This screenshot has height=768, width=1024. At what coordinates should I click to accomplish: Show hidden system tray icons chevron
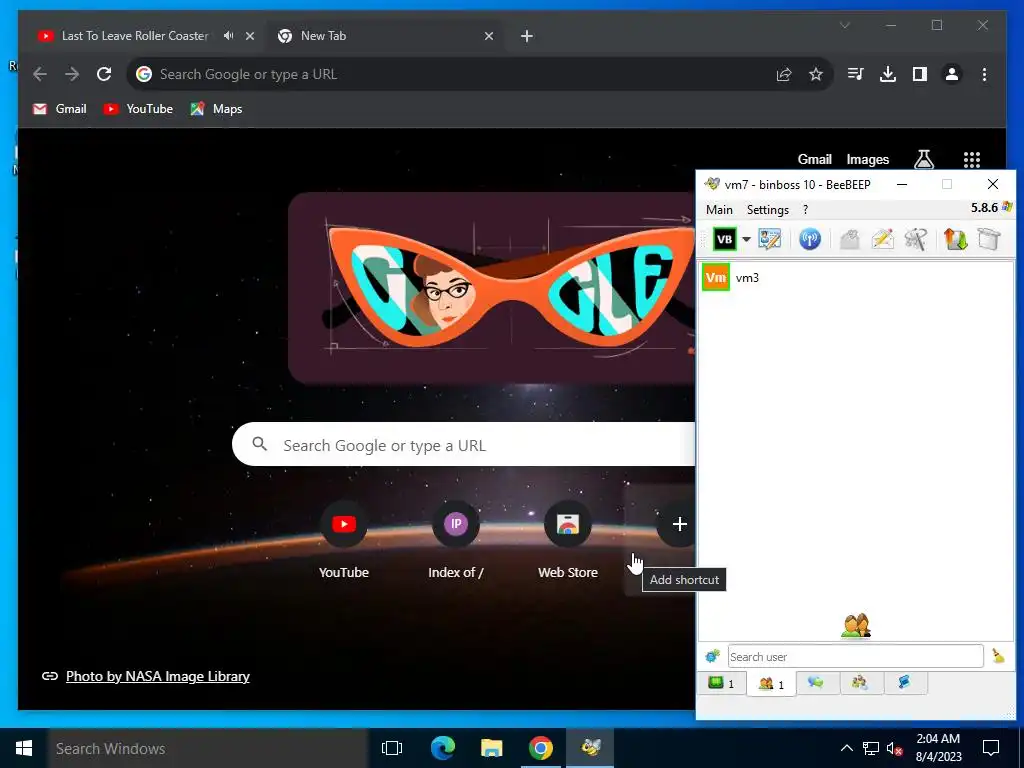coord(846,748)
